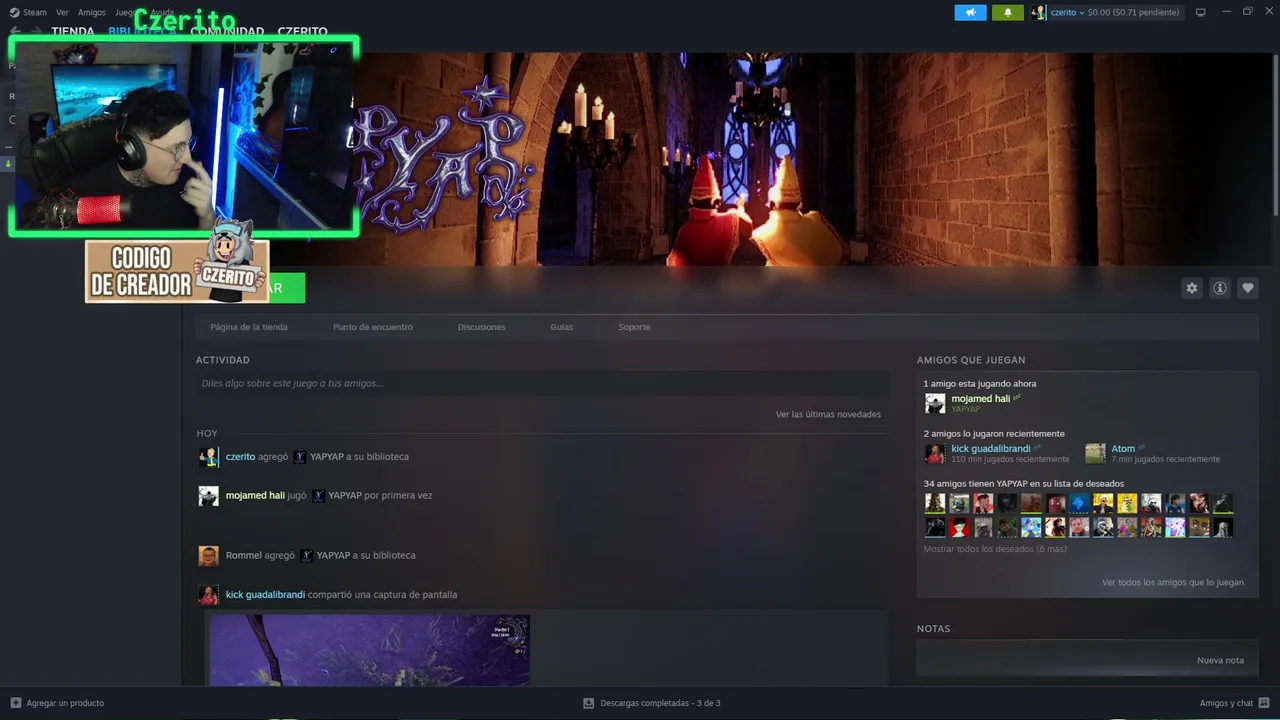1280x720 pixels.
Task: Click Rommel's avatar in the activity feed
Action: [208, 556]
